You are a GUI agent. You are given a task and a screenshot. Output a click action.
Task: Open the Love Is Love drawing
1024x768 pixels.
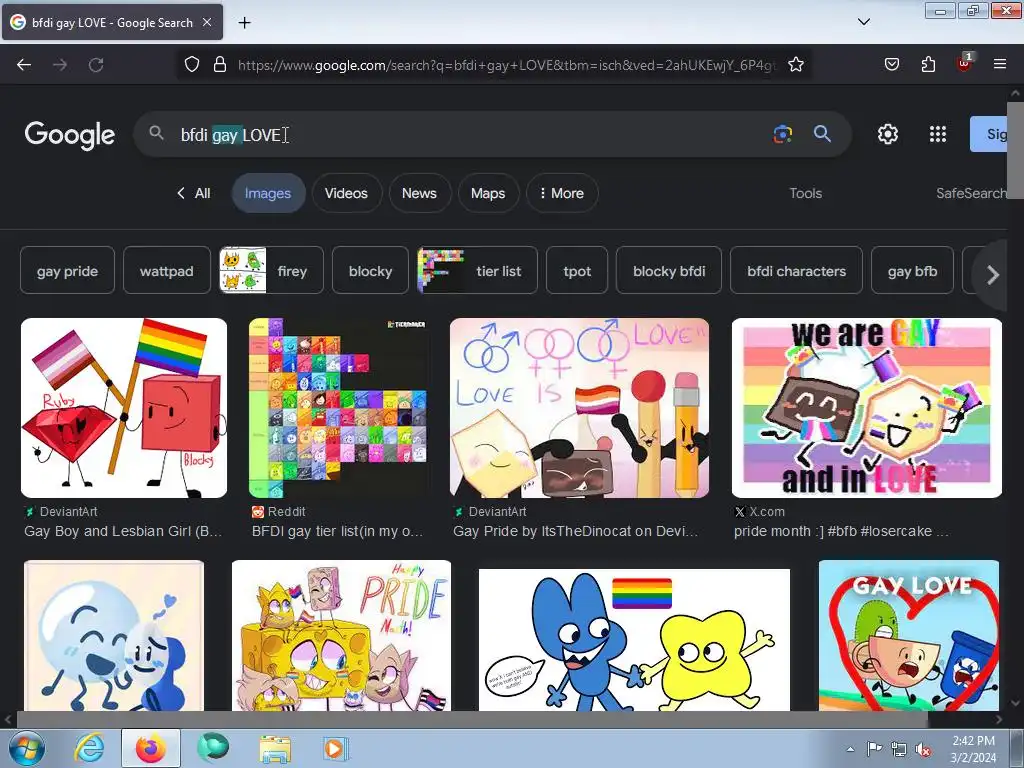pyautogui.click(x=579, y=408)
